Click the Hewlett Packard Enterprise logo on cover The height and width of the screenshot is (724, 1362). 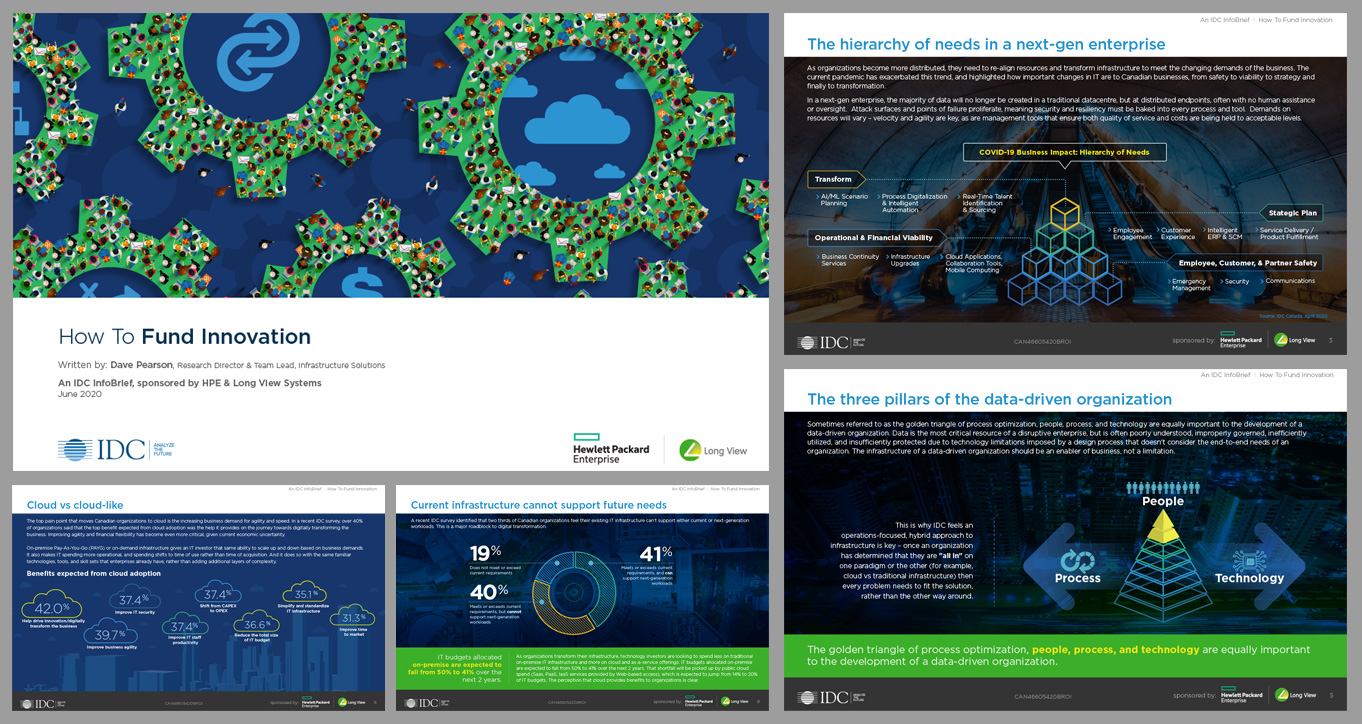coord(611,449)
